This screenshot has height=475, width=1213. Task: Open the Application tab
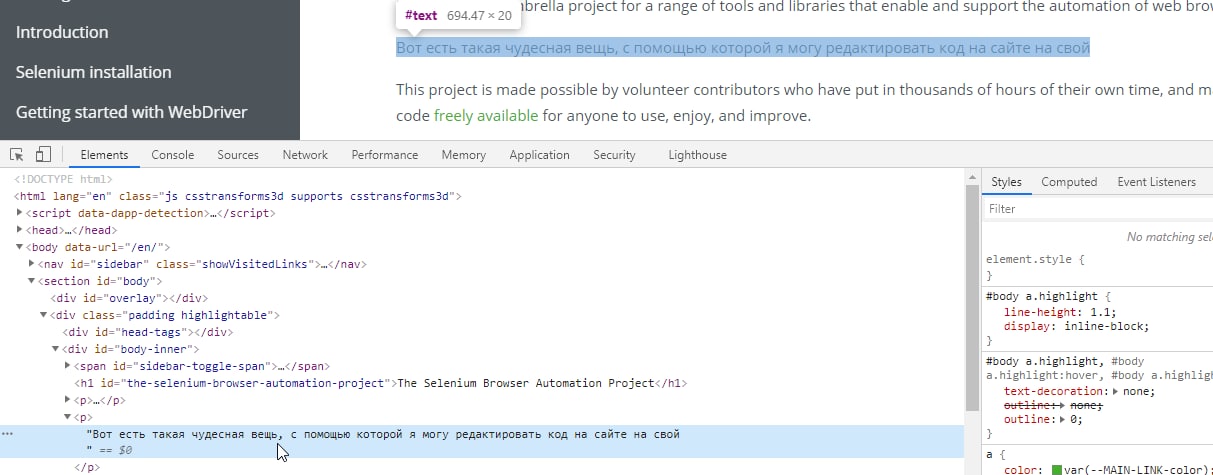[x=539, y=155]
